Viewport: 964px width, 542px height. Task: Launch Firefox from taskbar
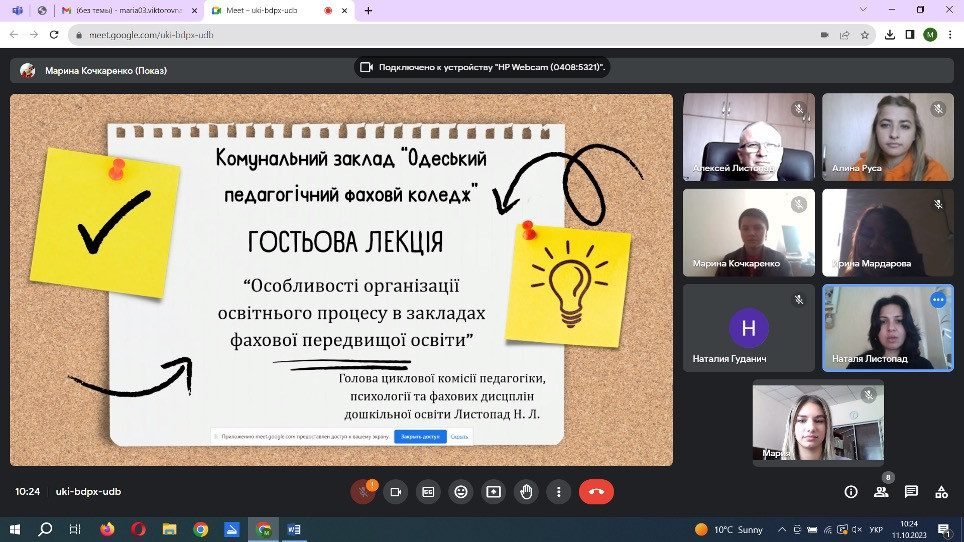(x=107, y=529)
